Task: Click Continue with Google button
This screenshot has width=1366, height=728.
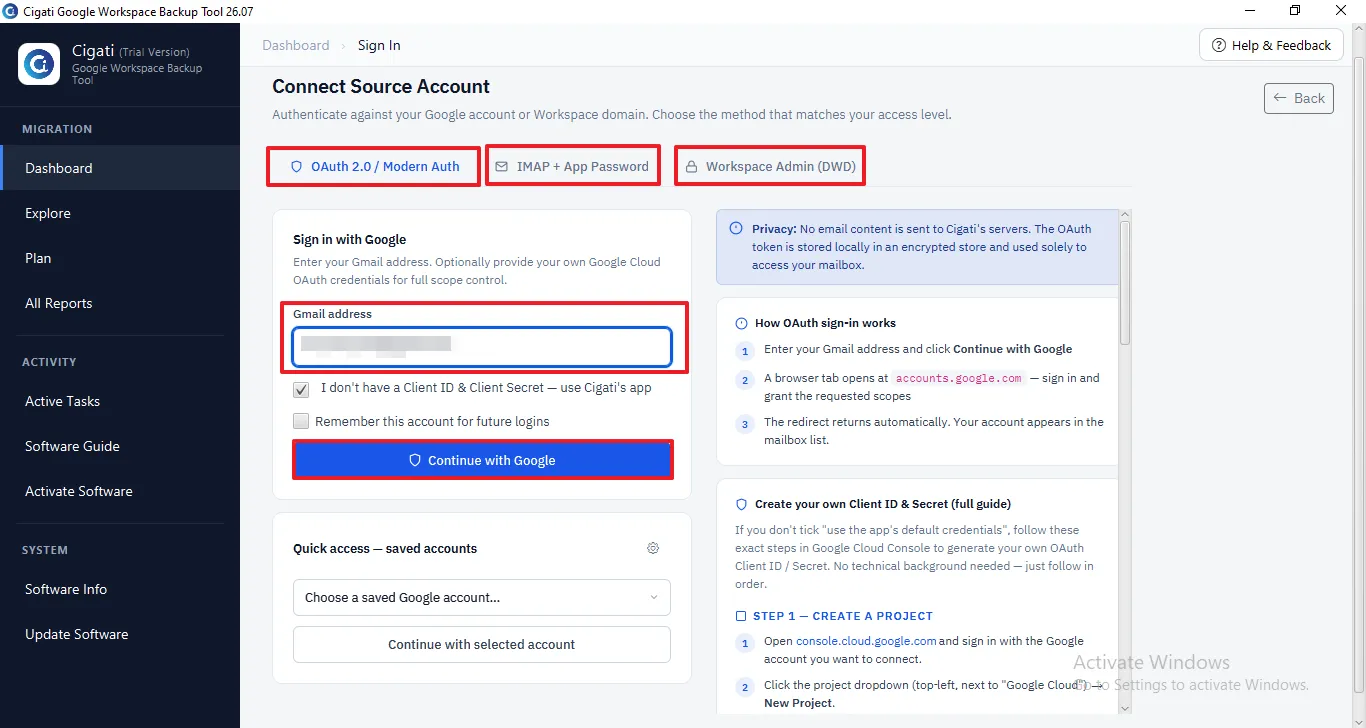Action: pos(482,460)
